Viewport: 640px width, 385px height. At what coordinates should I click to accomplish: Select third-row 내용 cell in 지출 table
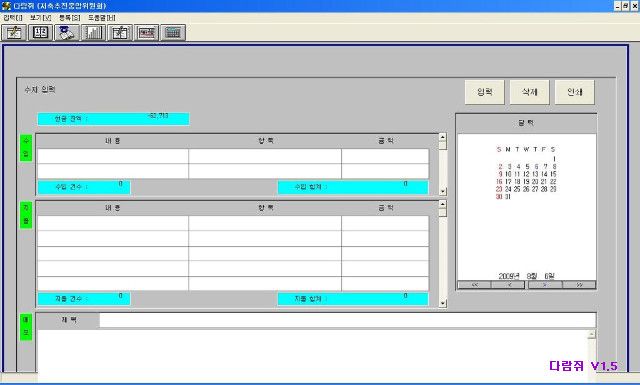point(113,254)
